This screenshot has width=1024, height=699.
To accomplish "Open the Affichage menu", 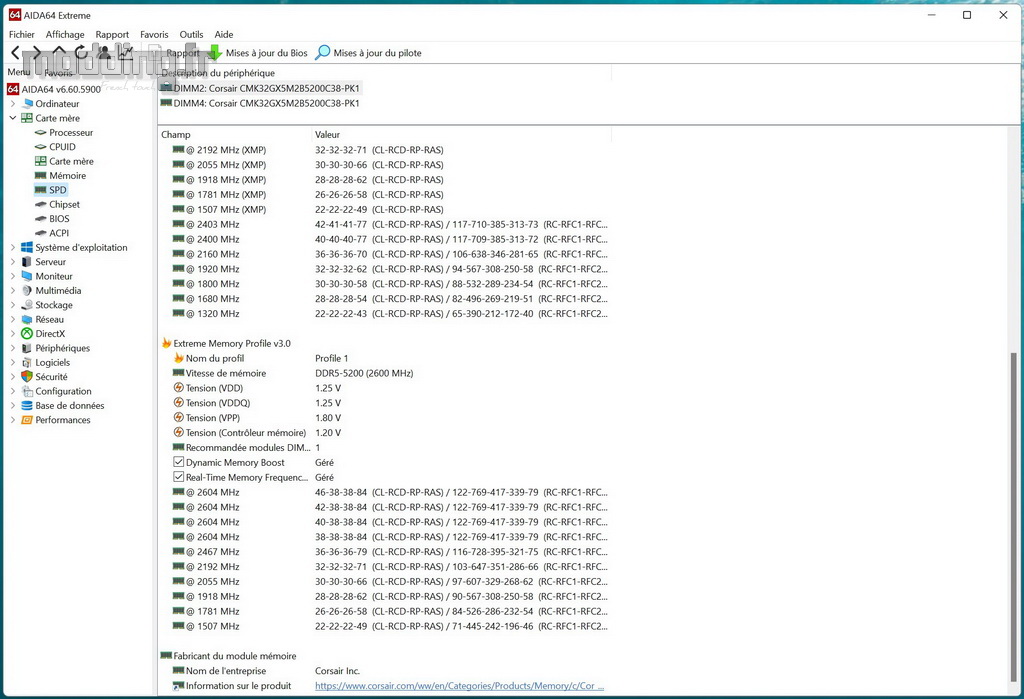I will click(x=65, y=34).
